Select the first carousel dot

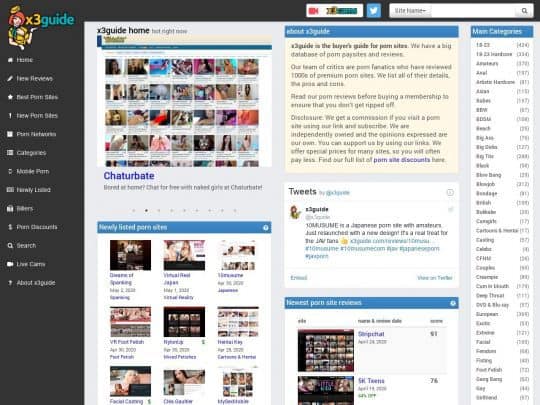(x=134, y=210)
